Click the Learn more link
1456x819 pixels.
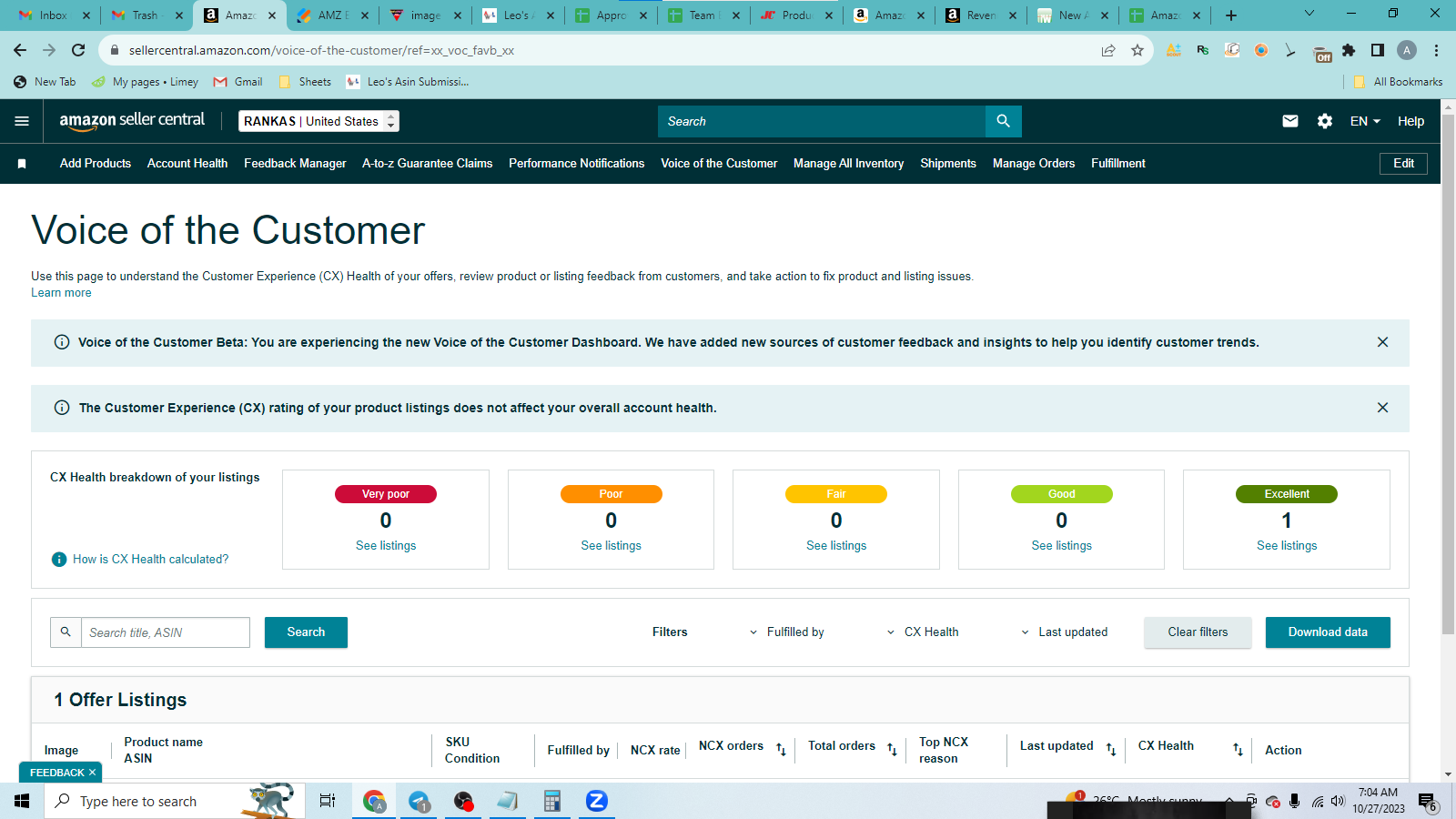point(61,293)
